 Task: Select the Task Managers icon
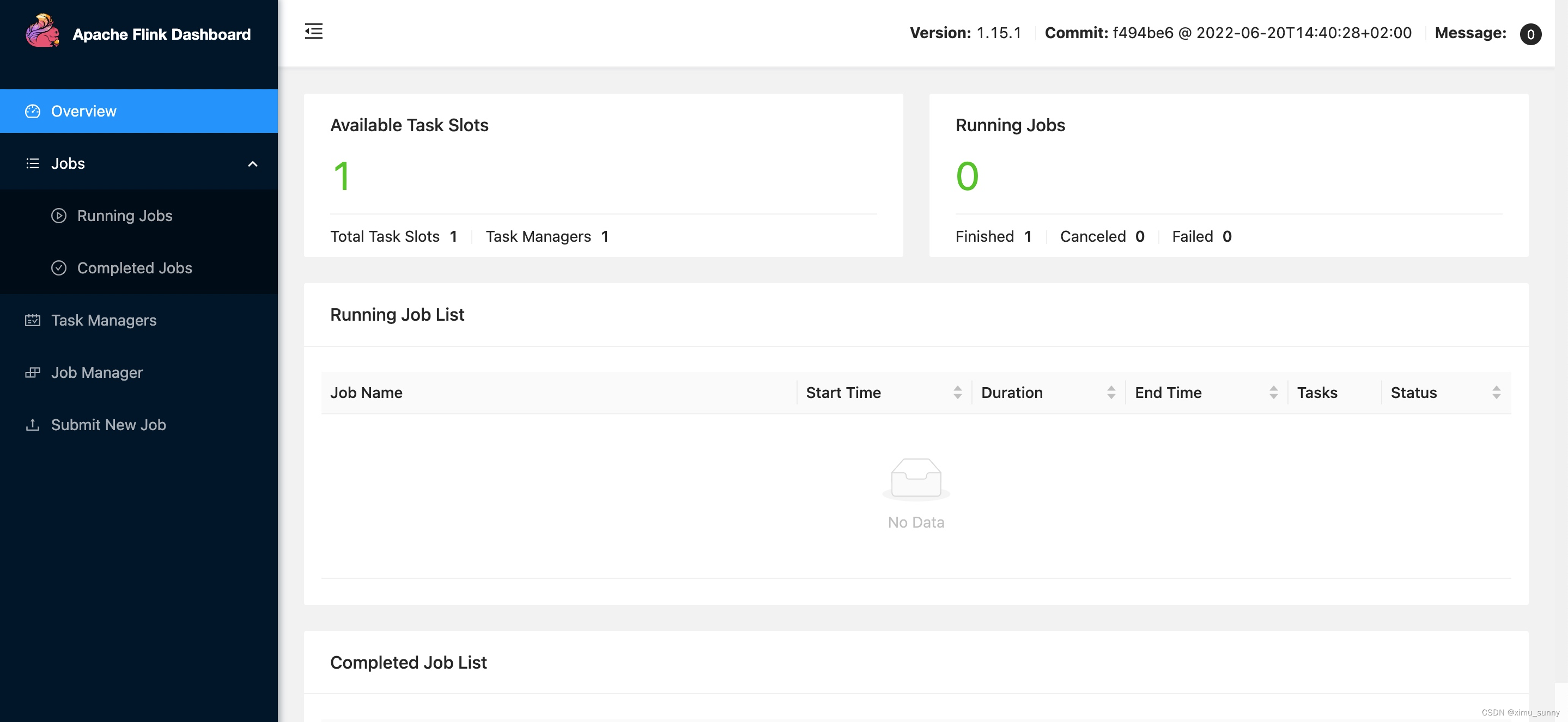(32, 319)
